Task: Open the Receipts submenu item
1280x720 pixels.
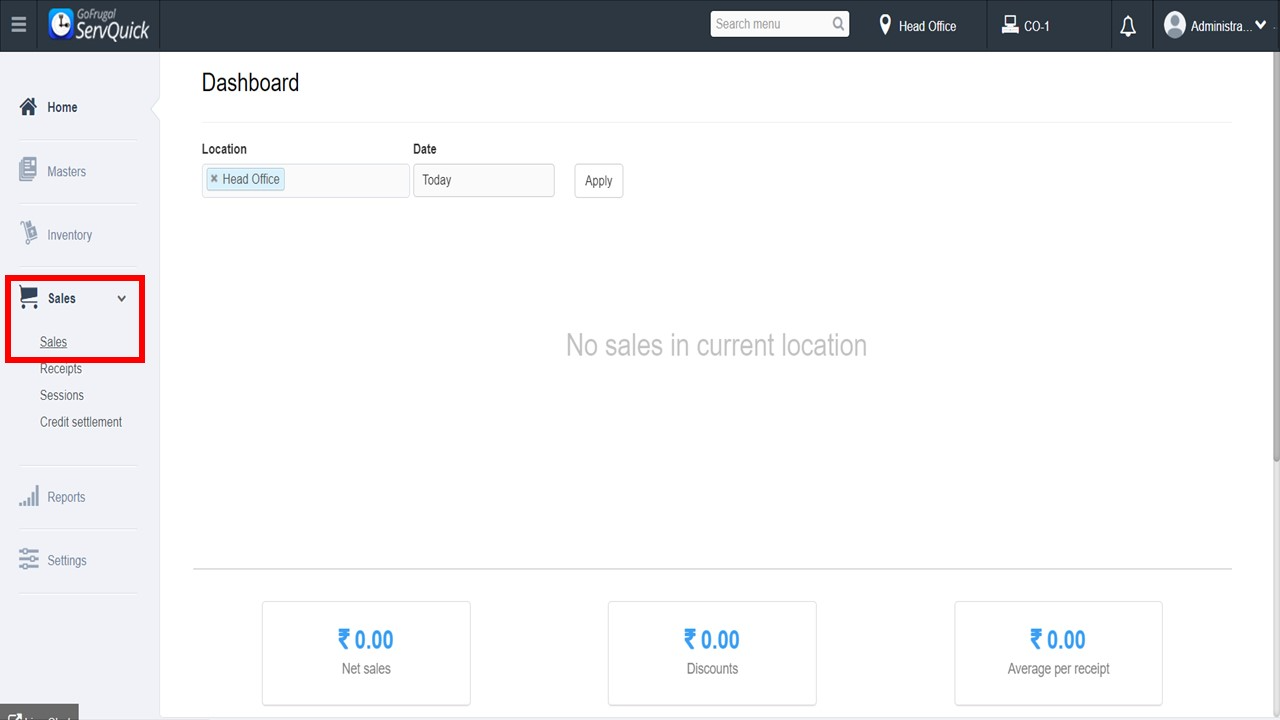Action: click(61, 369)
